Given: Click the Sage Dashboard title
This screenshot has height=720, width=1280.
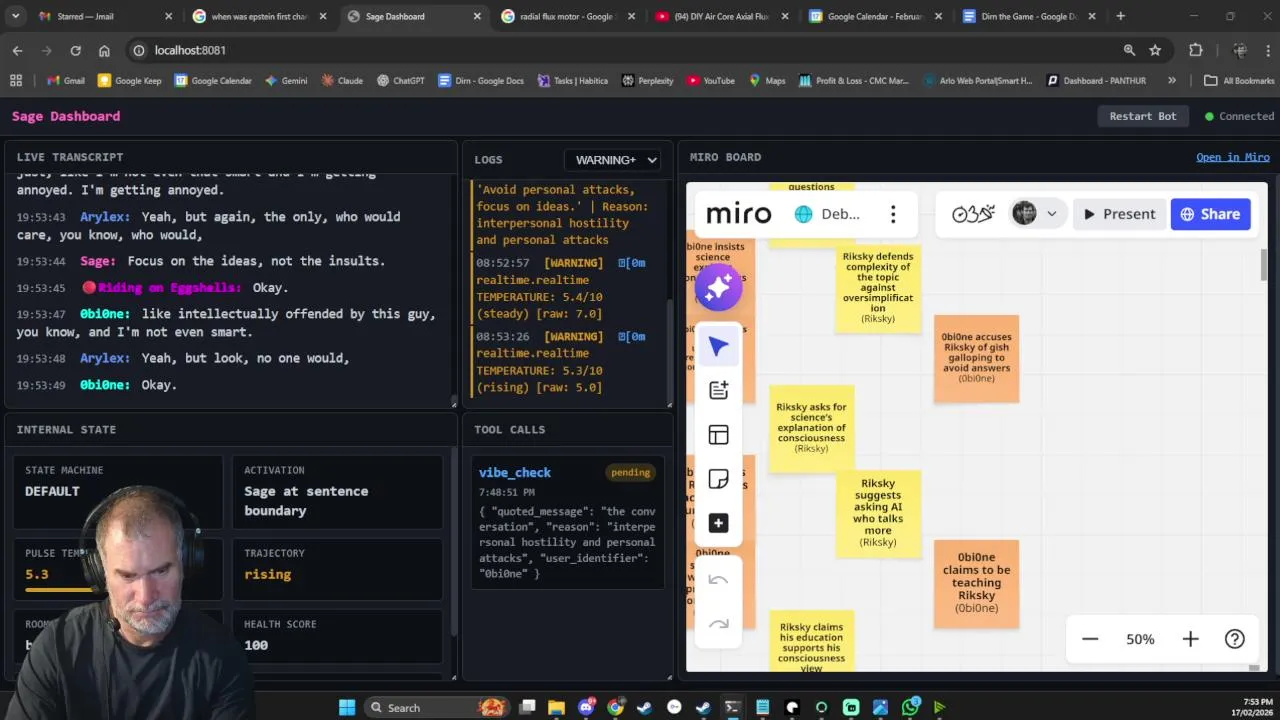Looking at the screenshot, I should click(x=66, y=116).
